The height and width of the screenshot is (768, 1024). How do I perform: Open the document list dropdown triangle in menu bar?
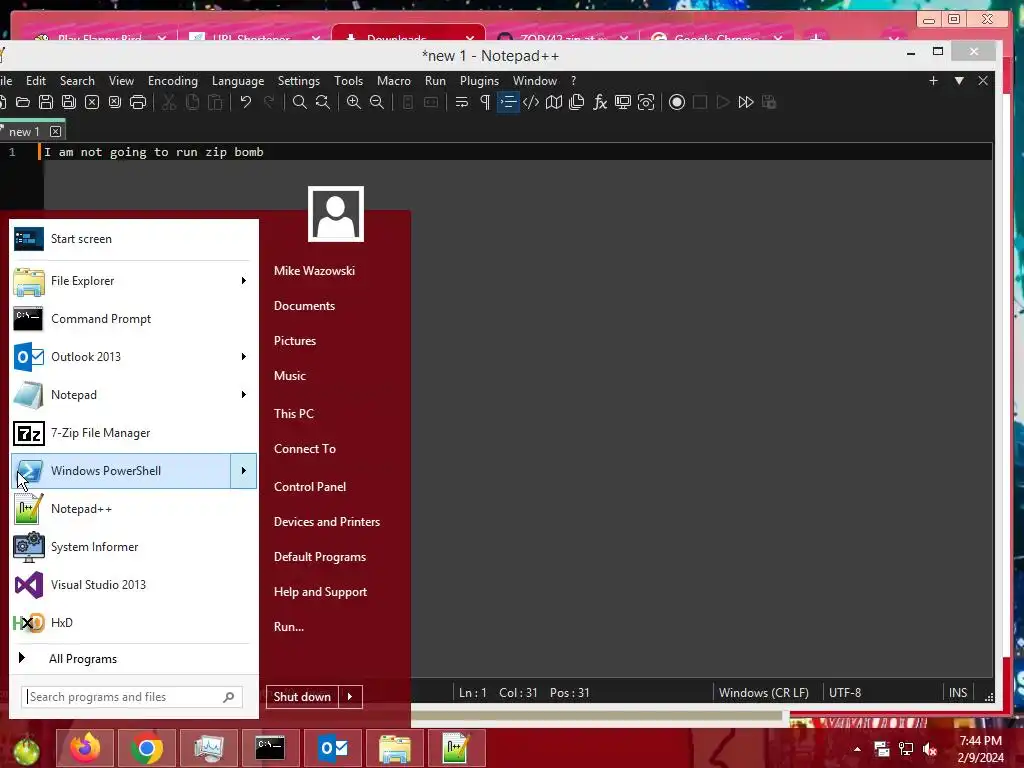pyautogui.click(x=959, y=80)
